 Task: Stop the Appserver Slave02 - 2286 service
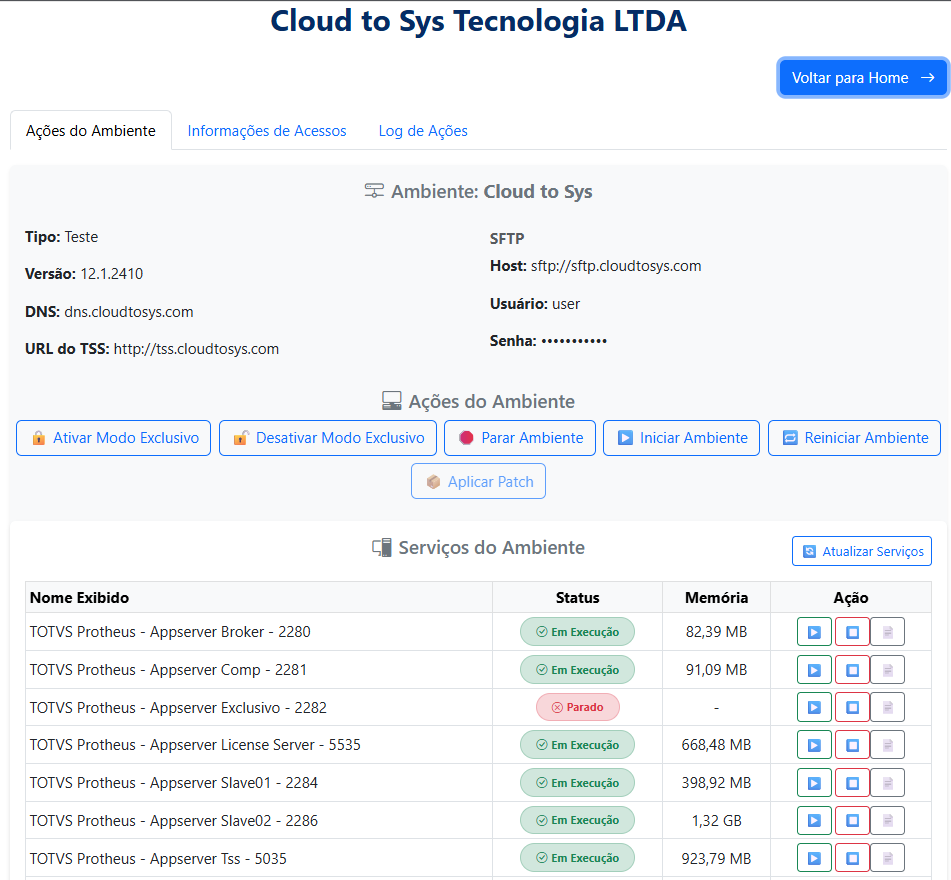click(x=852, y=820)
